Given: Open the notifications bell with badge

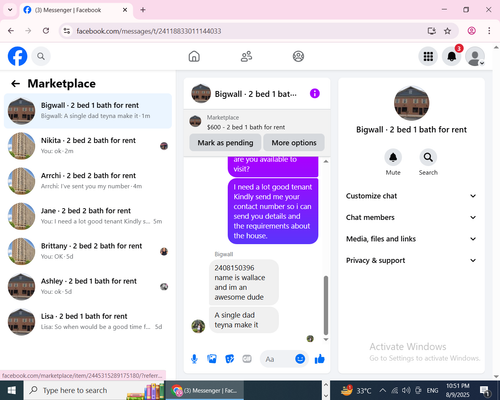Looking at the screenshot, I should pyautogui.click(x=452, y=56).
